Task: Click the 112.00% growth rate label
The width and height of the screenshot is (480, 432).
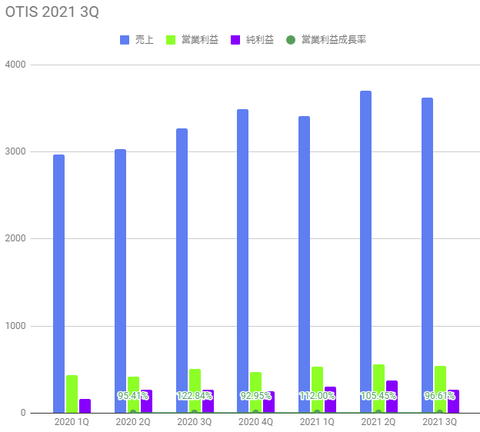Action: [x=317, y=396]
